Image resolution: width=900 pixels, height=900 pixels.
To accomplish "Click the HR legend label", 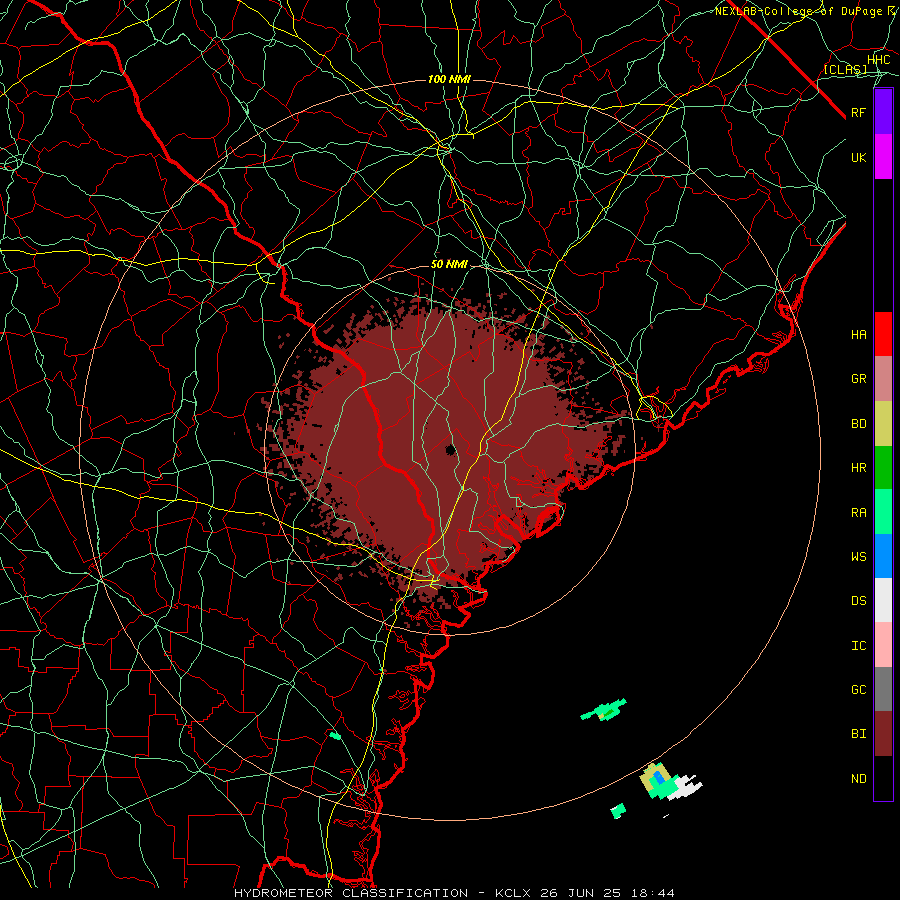I will pos(858,468).
